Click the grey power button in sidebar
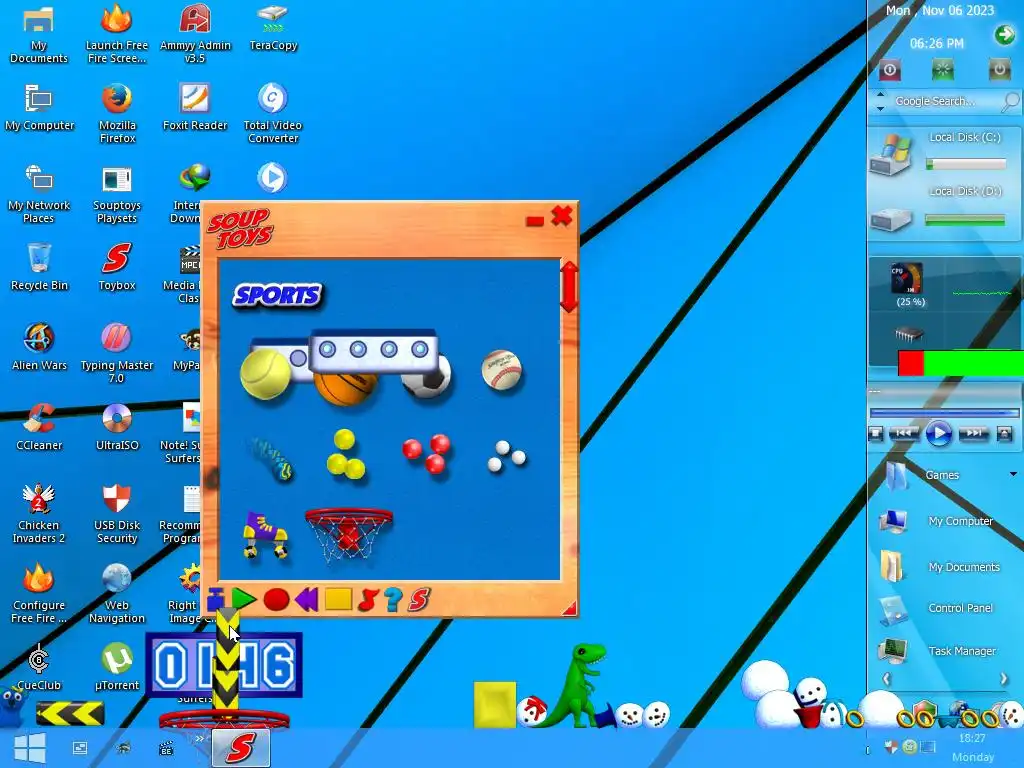1024x768 pixels. pyautogui.click(x=999, y=69)
